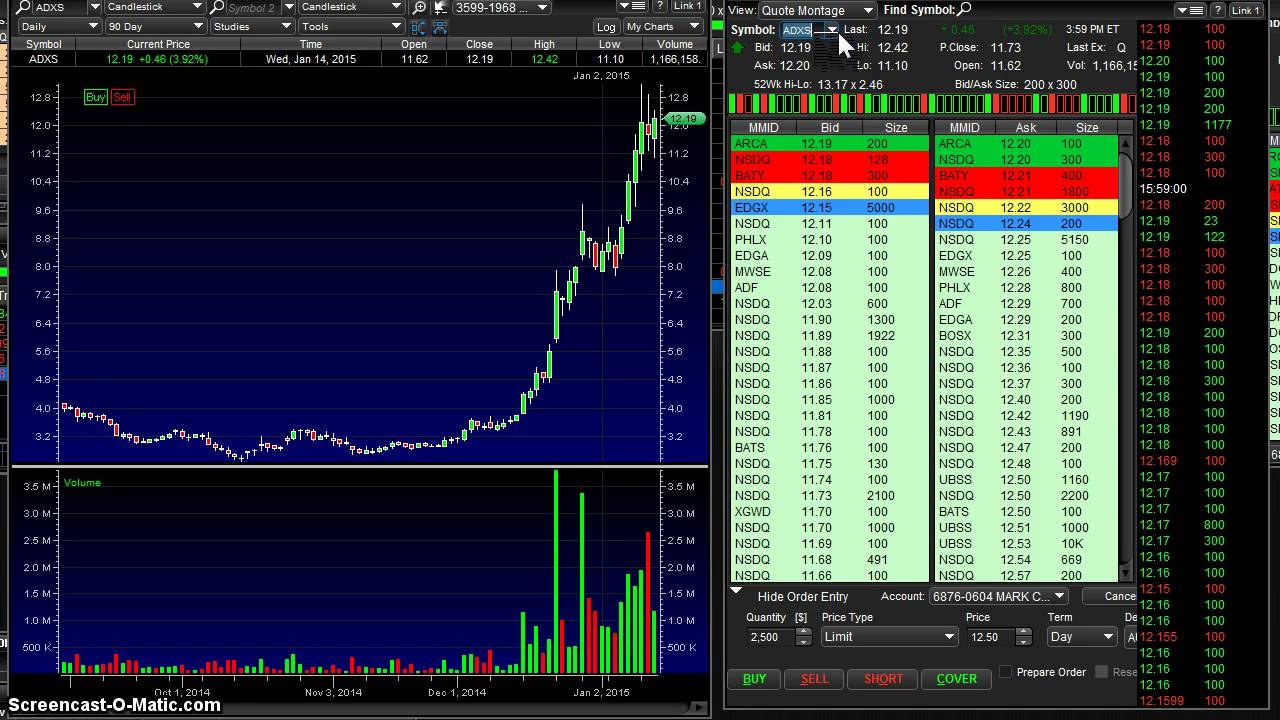Click the Current Price column header
Image resolution: width=1280 pixels, height=720 pixels.
(x=158, y=44)
